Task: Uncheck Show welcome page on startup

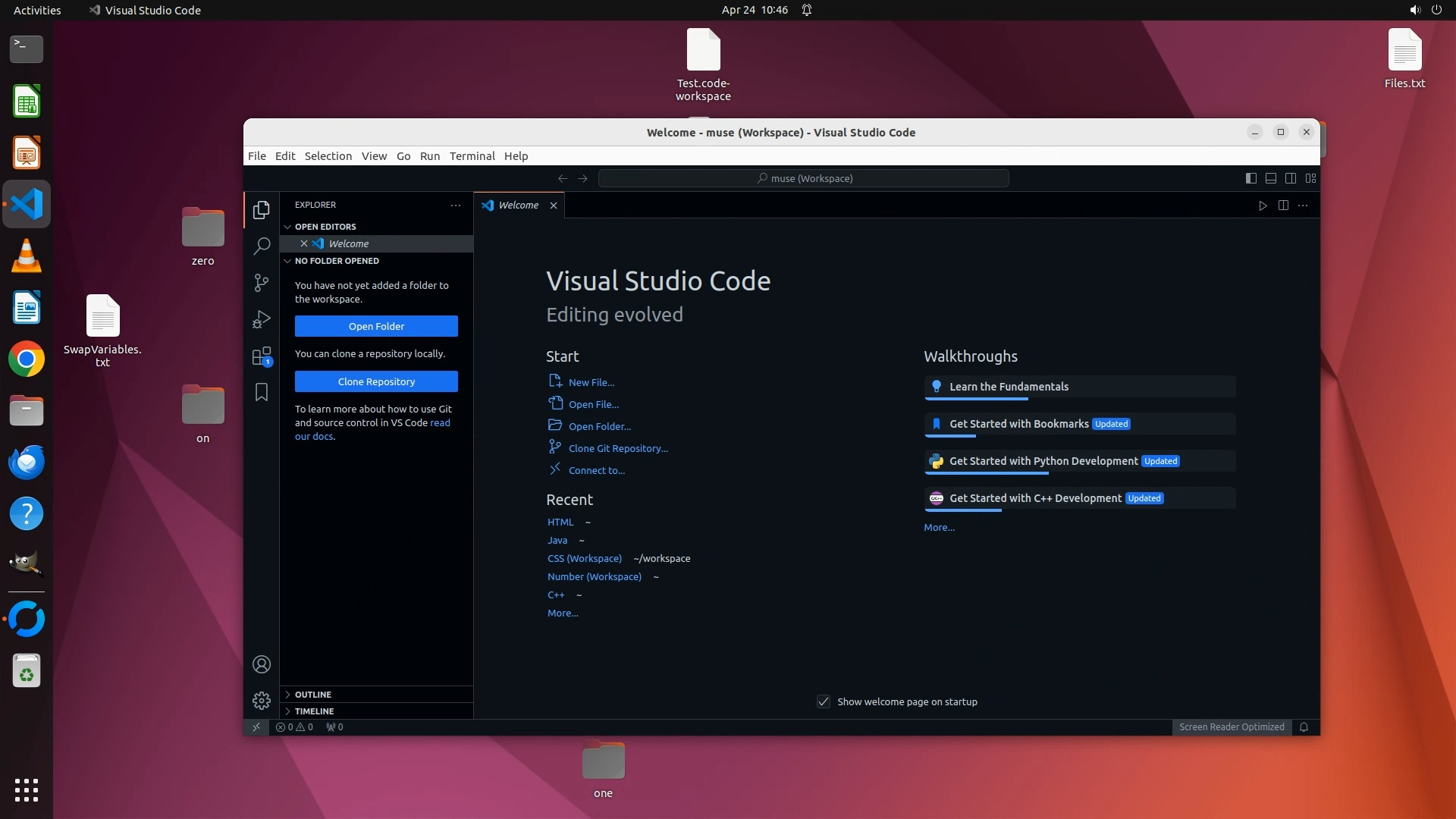Action: [824, 701]
